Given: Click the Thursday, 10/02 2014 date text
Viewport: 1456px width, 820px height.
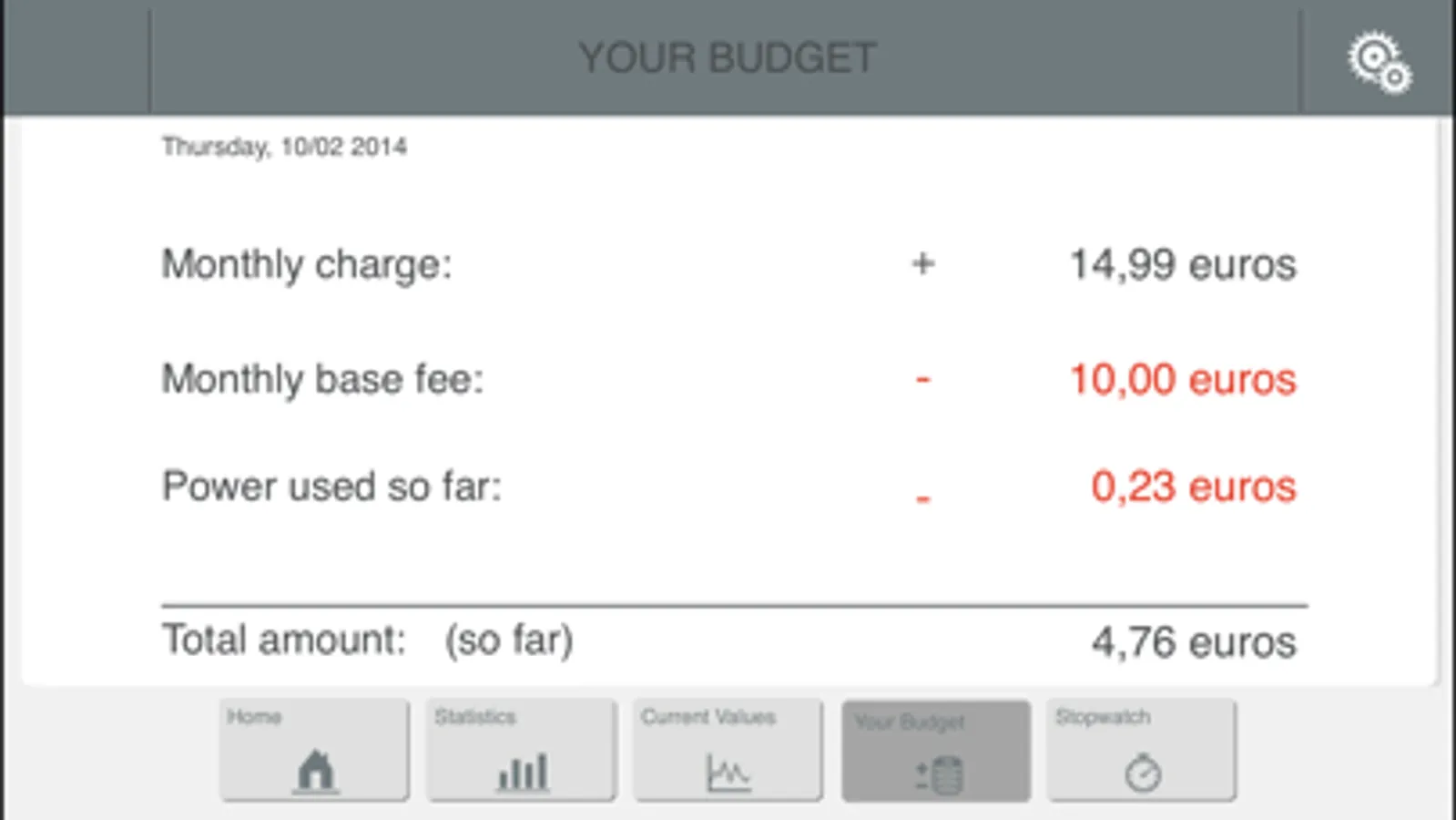Looking at the screenshot, I should click(284, 147).
